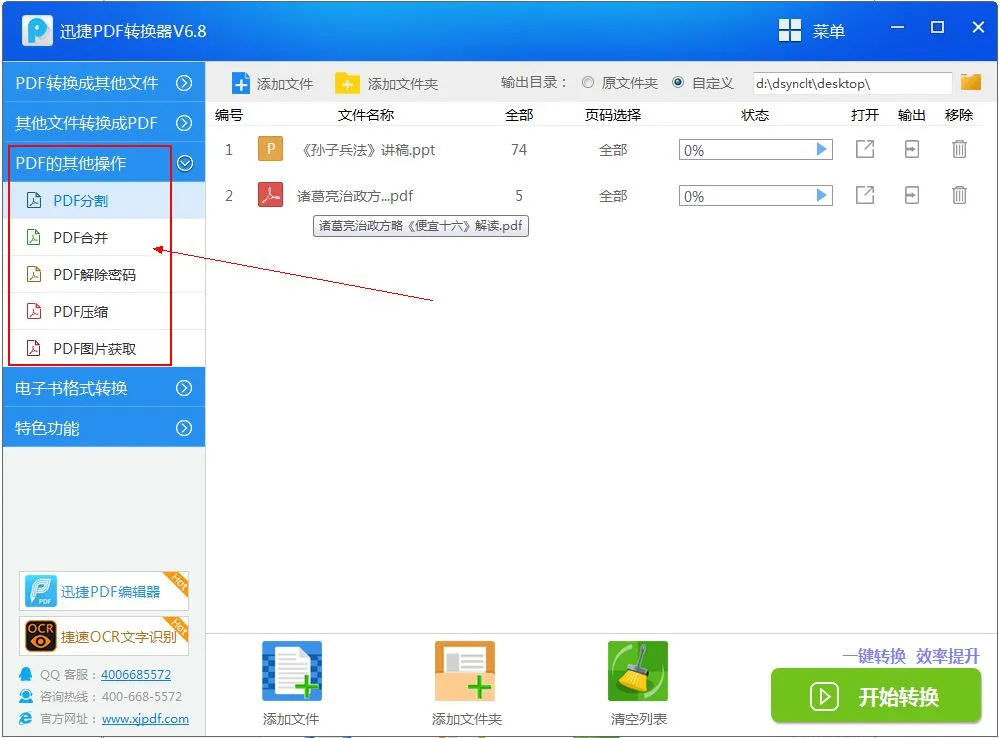This screenshot has width=999, height=738.
Task: Open output folder for 孙子兵法 ppt row
Action: tap(912, 149)
